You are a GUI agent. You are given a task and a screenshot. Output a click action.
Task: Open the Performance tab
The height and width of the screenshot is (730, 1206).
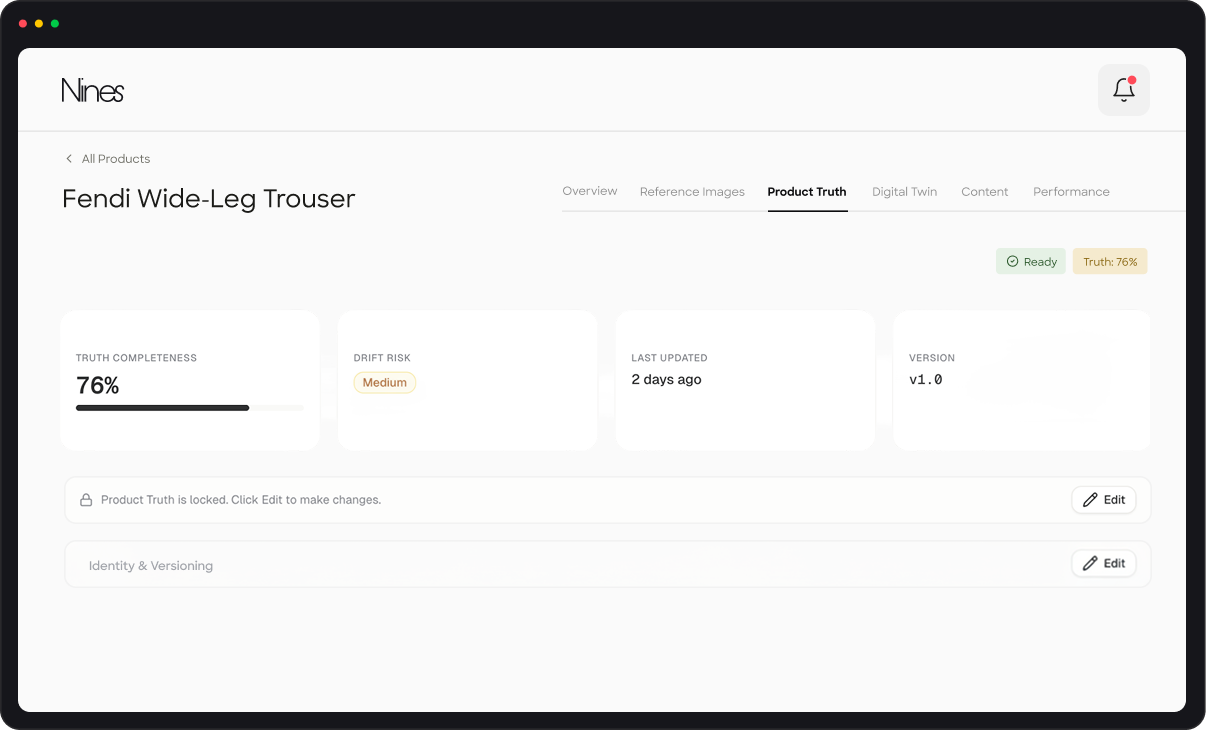pos(1071,191)
